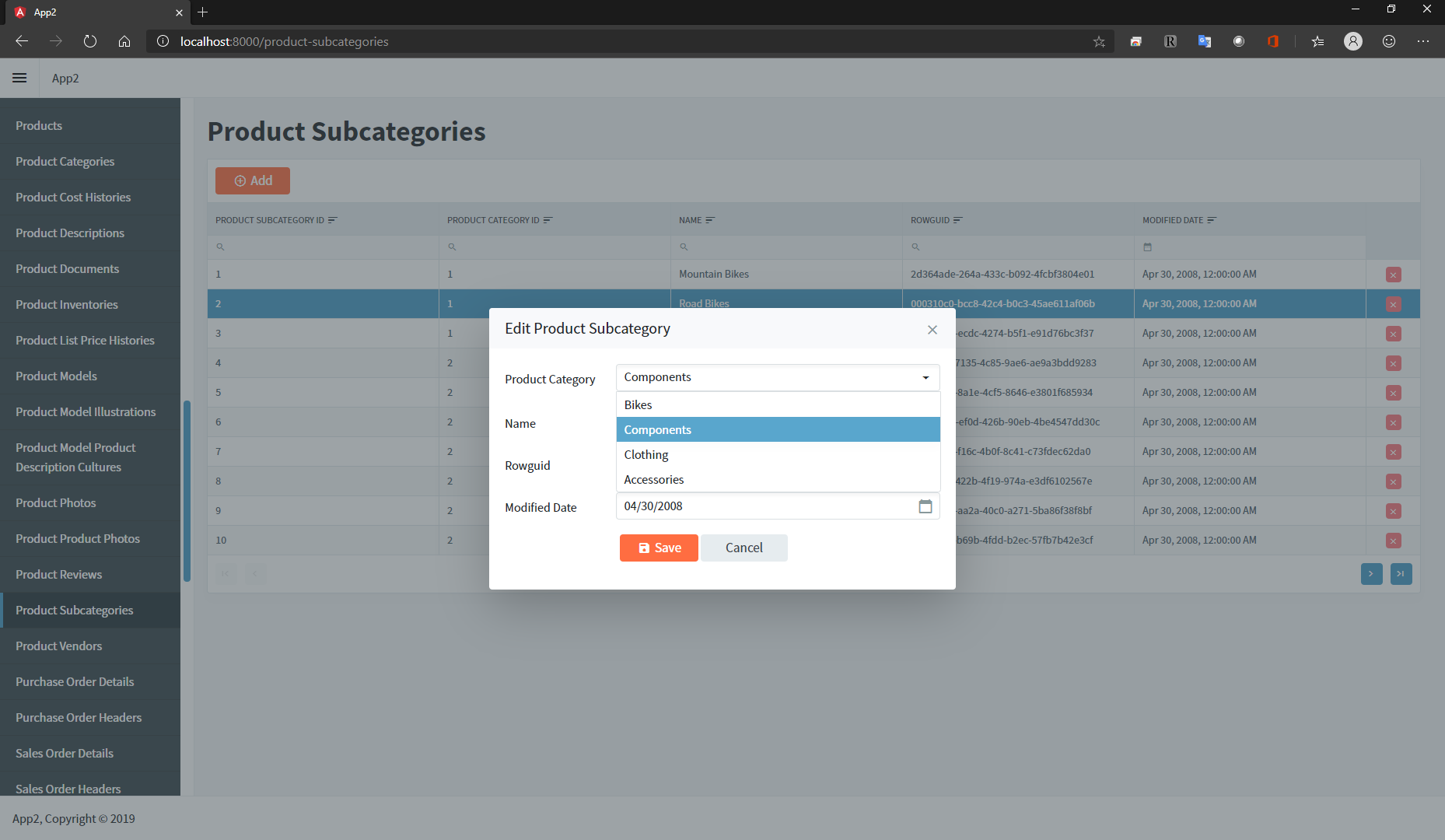Expand the Product Category dropdown arrow
Viewport: 1445px width, 840px height.
coord(925,378)
